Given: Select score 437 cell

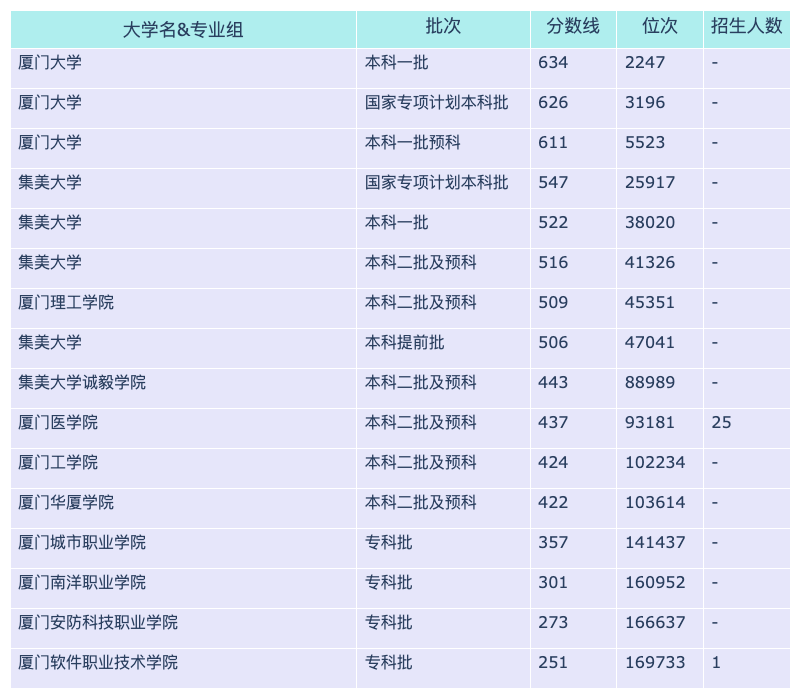Looking at the screenshot, I should (553, 422).
